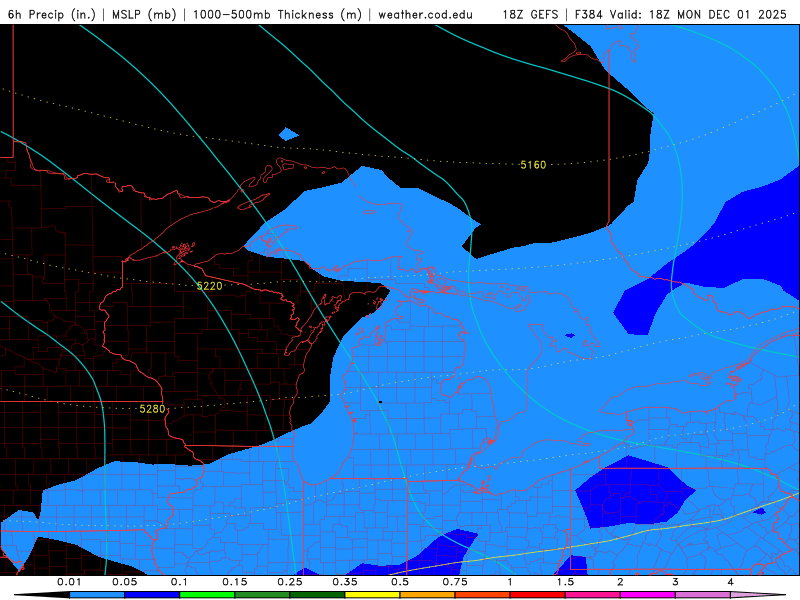
Task: Click the 0.1 legend value
Action: pyautogui.click(x=179, y=582)
